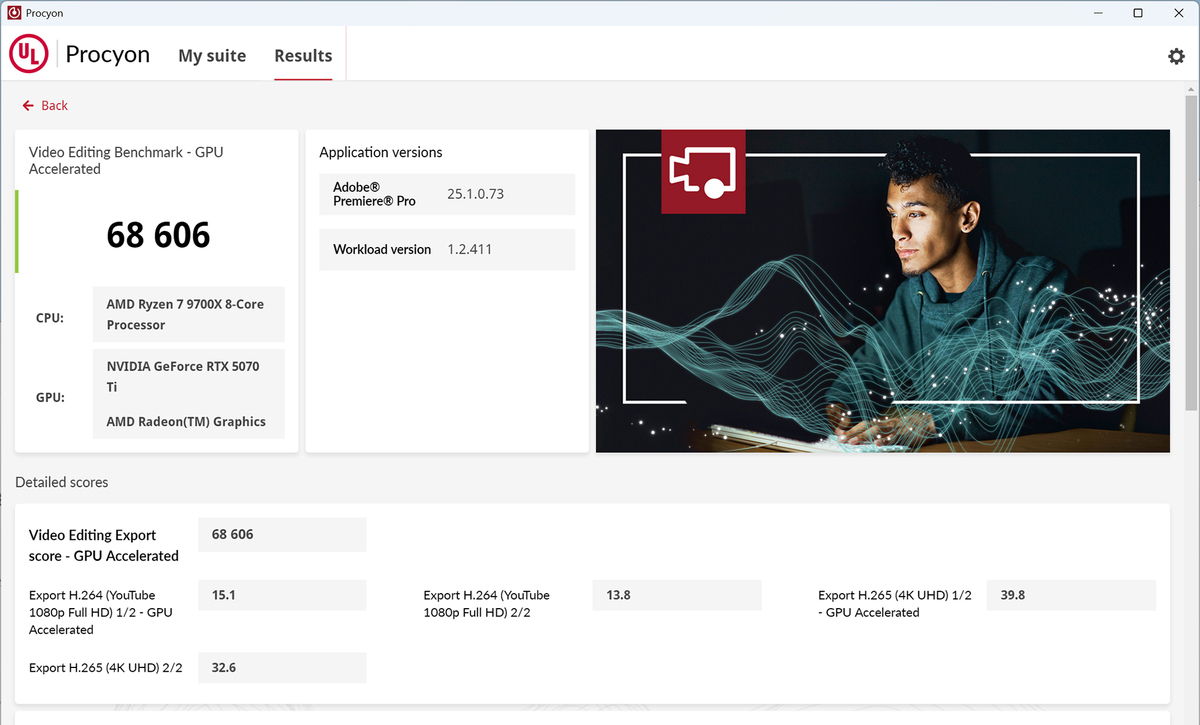The height and width of the screenshot is (725, 1200).
Task: Click Application versions heading
Action: (x=380, y=152)
